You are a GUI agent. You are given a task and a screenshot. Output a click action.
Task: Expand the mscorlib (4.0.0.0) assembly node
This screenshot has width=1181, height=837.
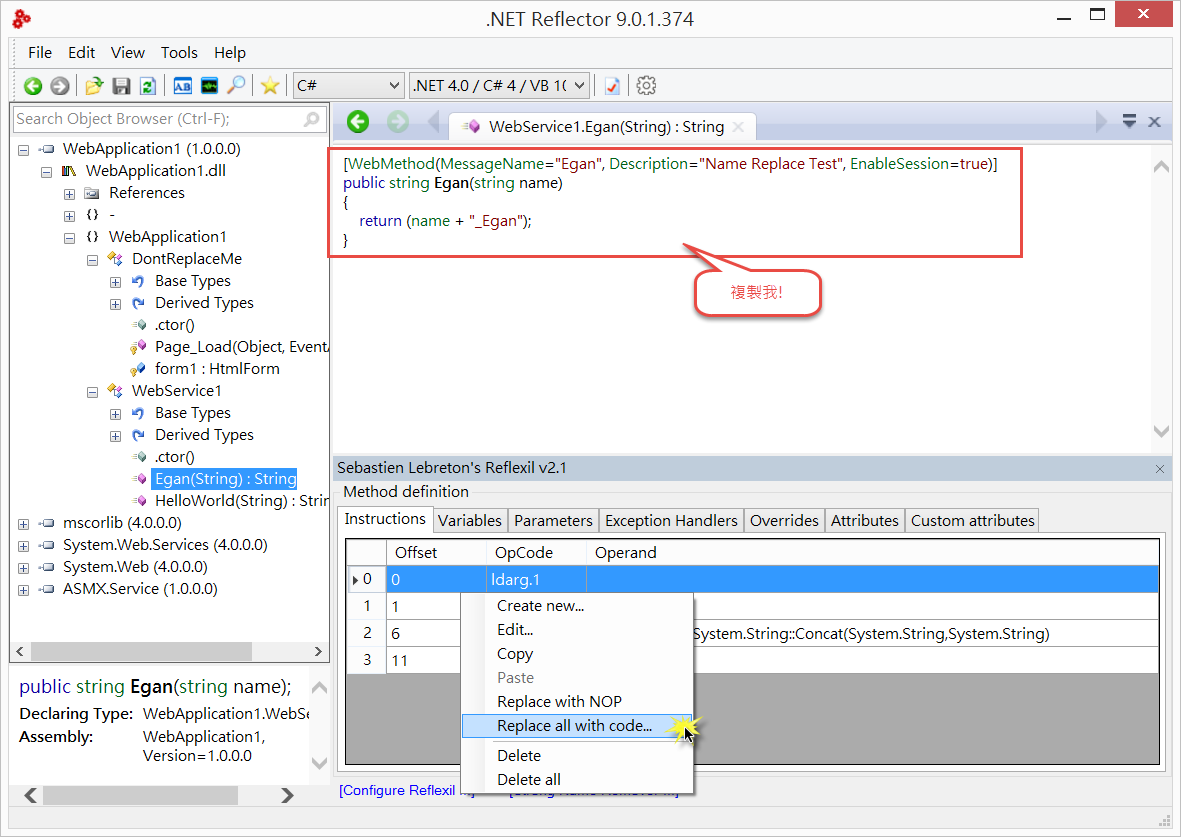(x=23, y=522)
